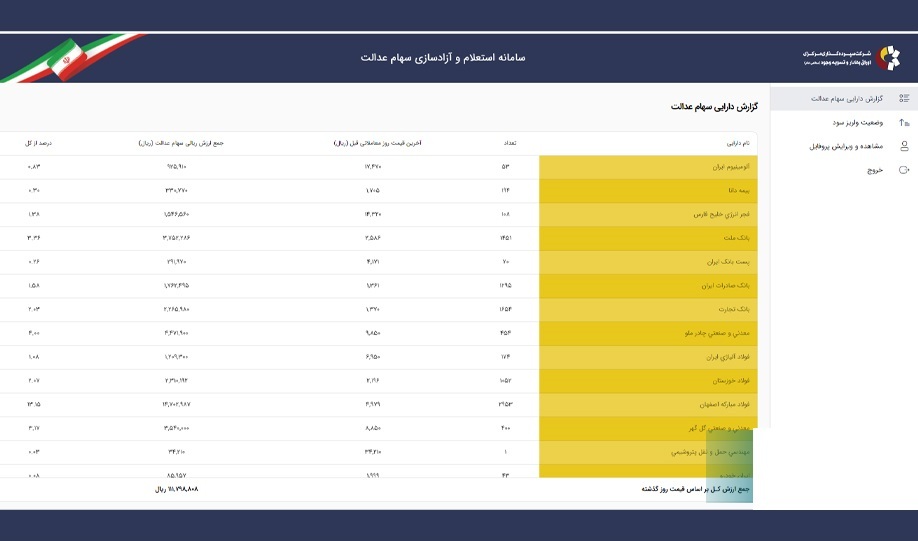Image resolution: width=918 pixels, height=541 pixels.
Task: Click the درصد از کل column header
Action: [36, 143]
